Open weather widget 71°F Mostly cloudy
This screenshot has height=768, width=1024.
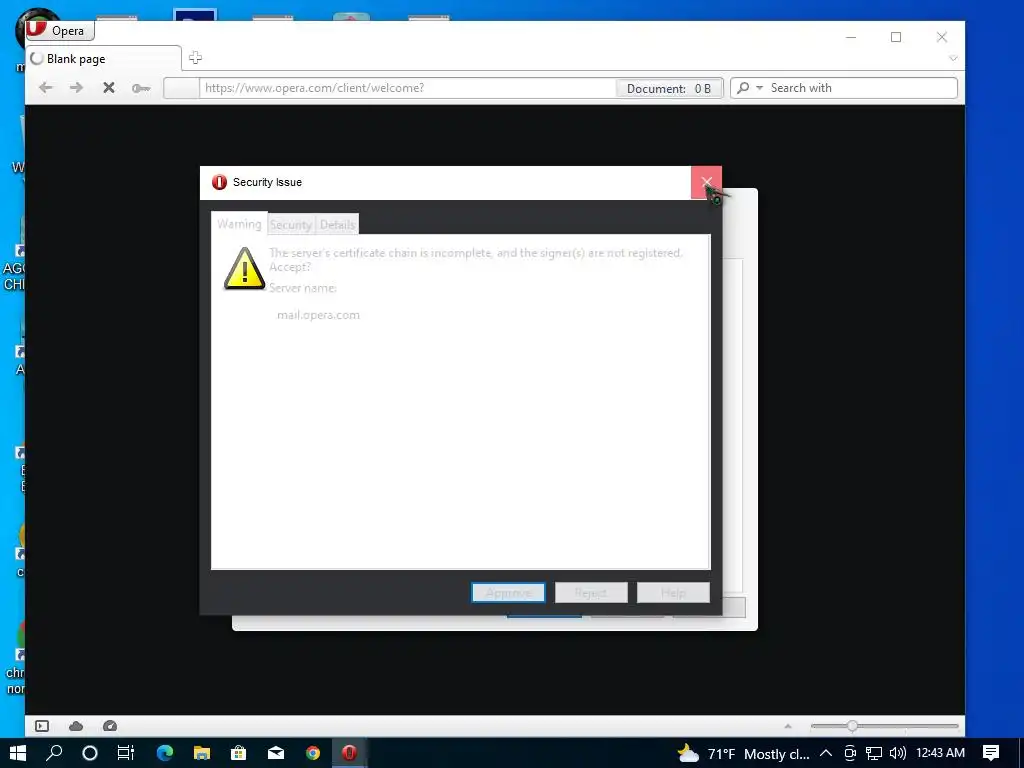[743, 754]
